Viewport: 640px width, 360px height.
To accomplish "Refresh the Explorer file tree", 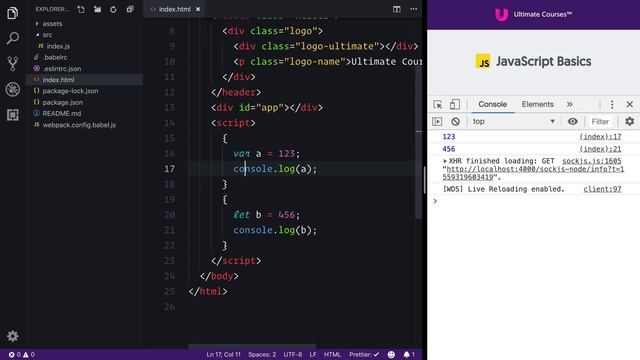I will coord(113,9).
